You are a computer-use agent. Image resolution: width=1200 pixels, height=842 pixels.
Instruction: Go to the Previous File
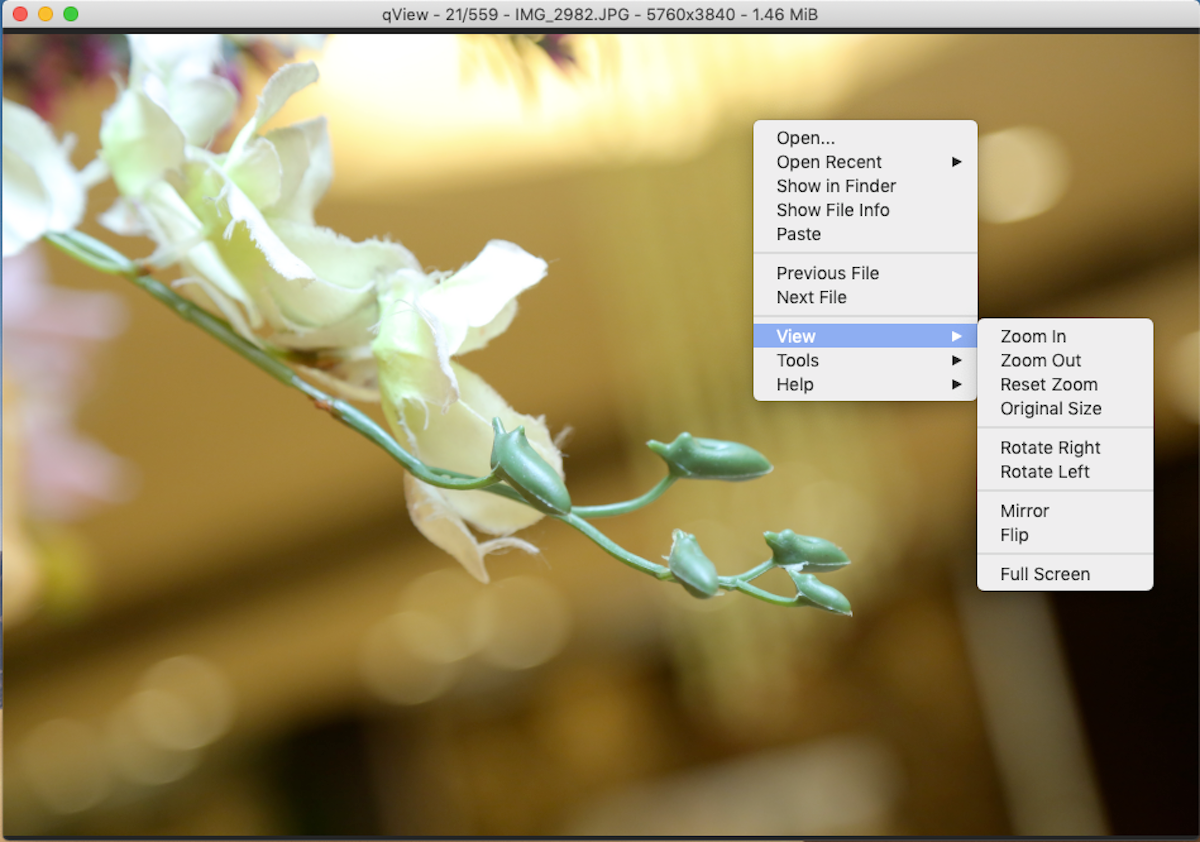827,273
